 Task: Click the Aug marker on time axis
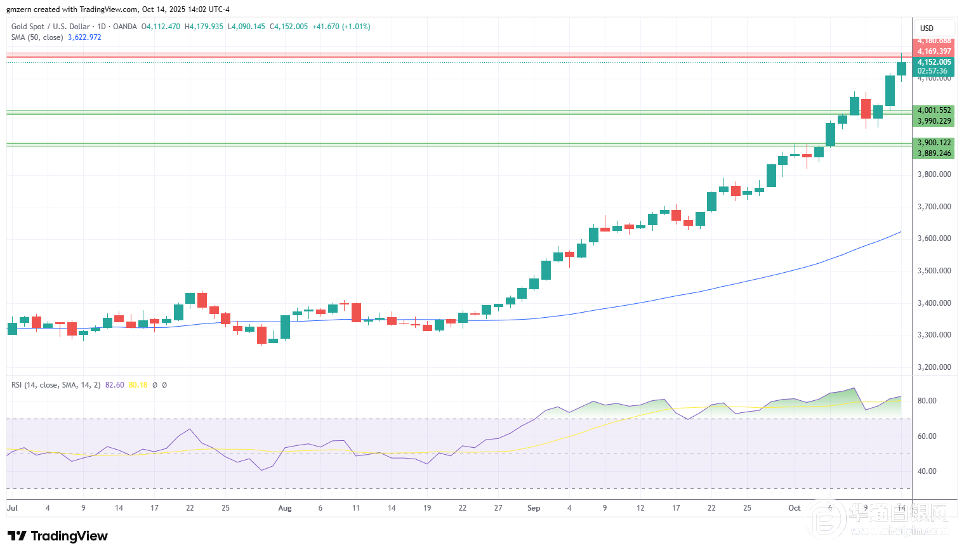click(x=285, y=507)
